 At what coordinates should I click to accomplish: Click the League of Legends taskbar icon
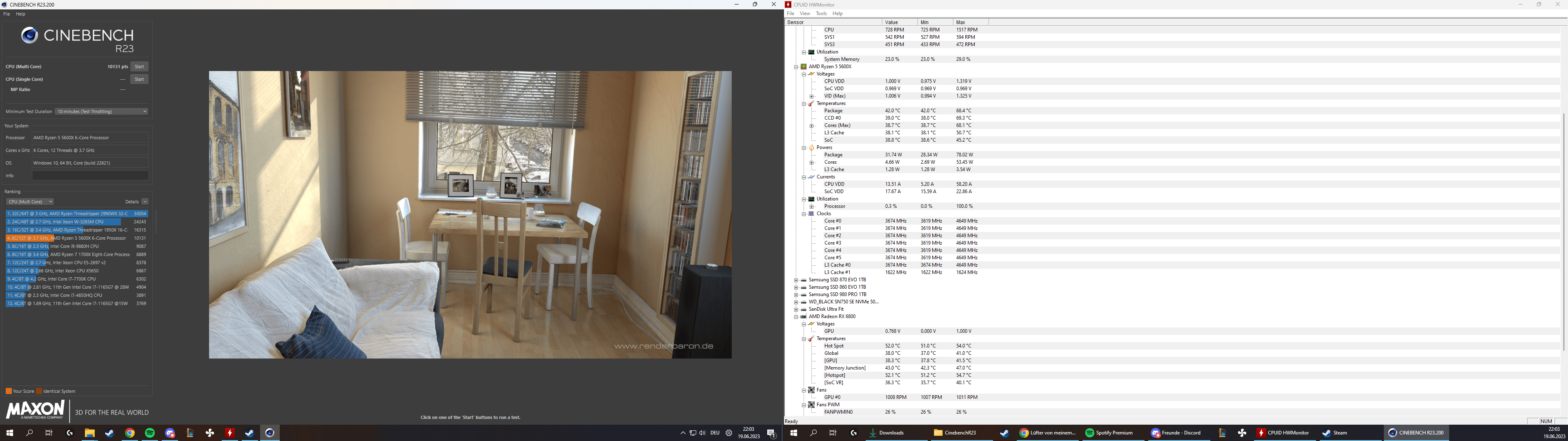point(190,433)
